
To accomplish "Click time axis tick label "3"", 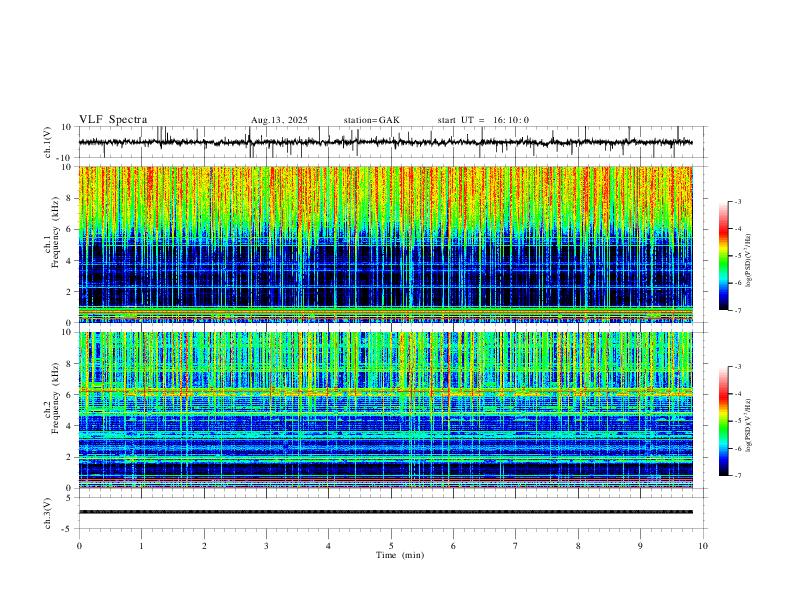I will point(266,546).
